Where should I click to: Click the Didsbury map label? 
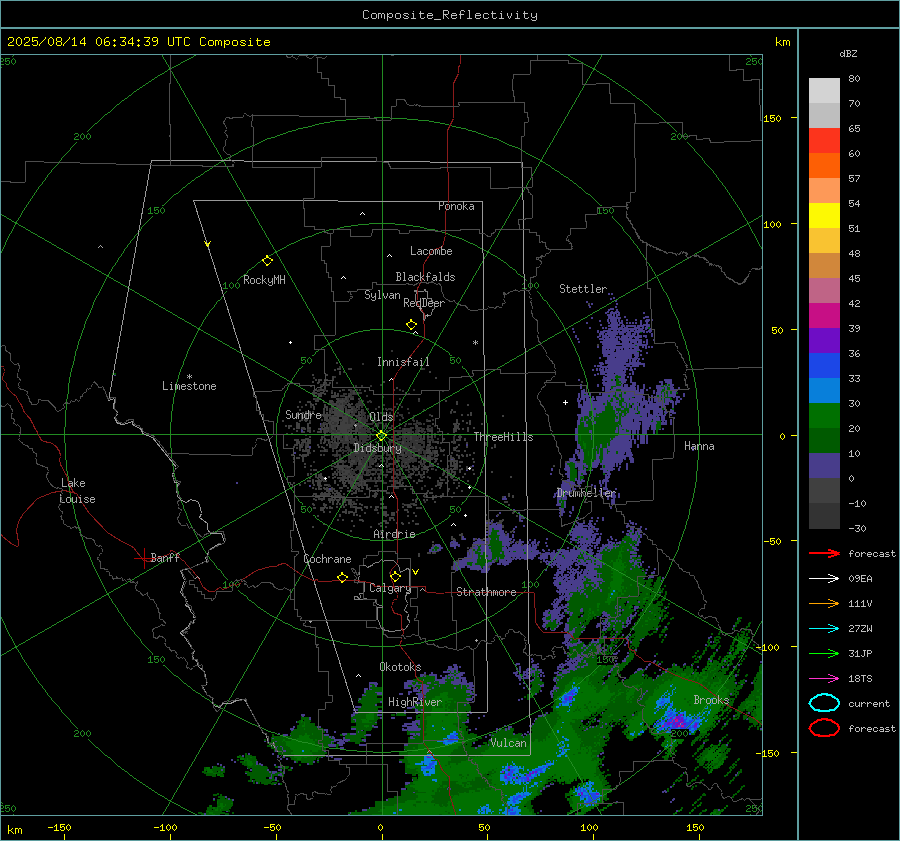pos(378,448)
